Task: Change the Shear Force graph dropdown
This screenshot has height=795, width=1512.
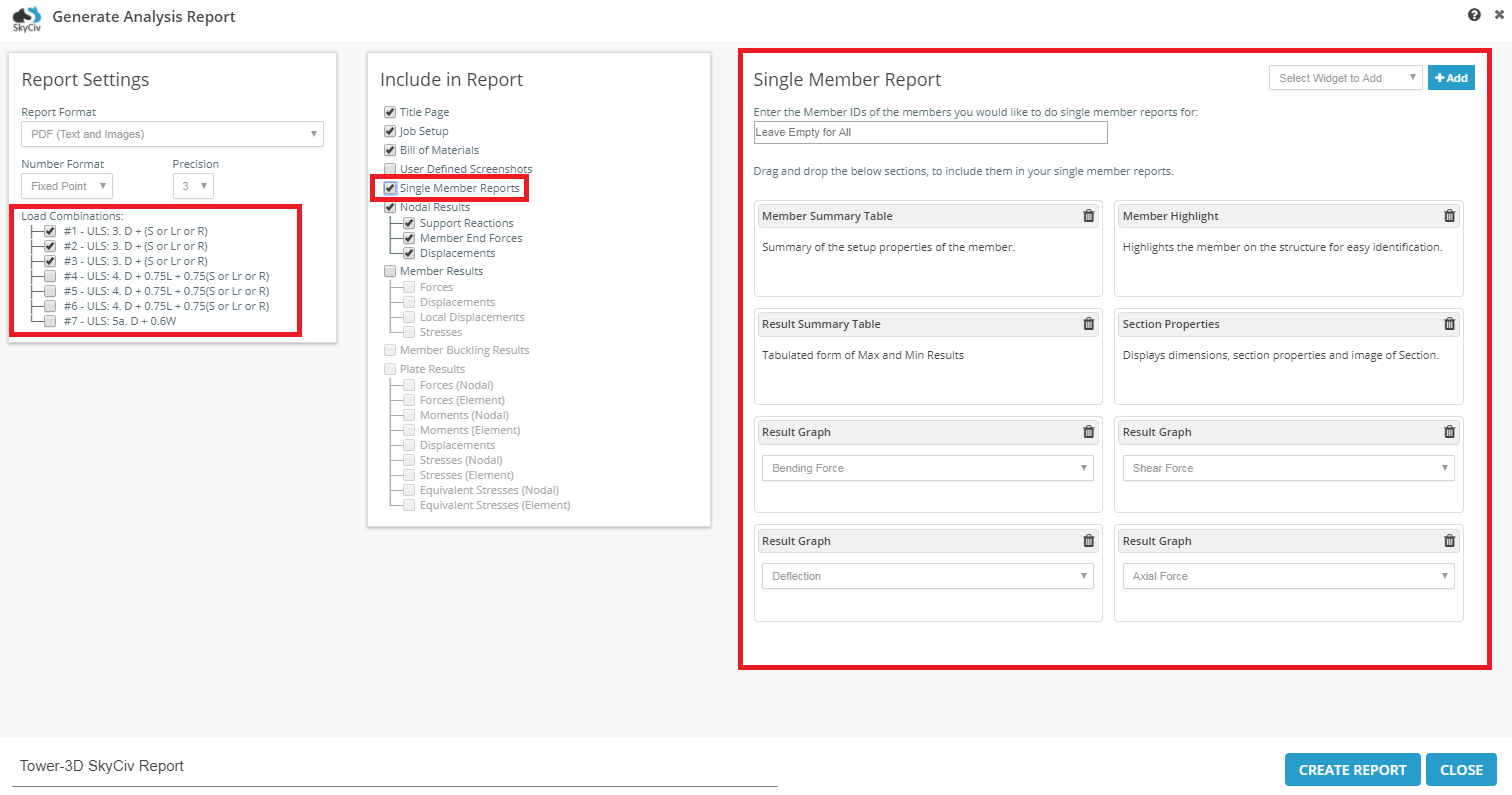Action: point(1289,468)
